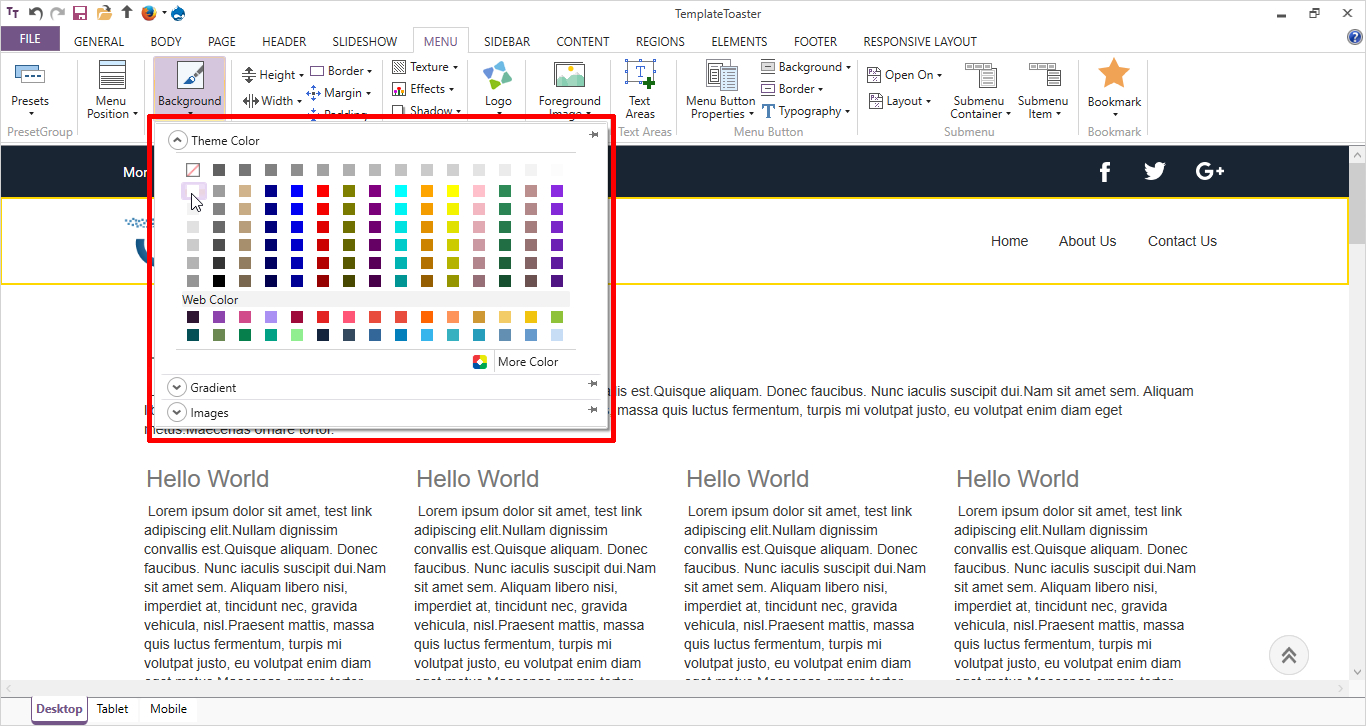
Task: Switch to Mobile view
Action: click(x=168, y=709)
